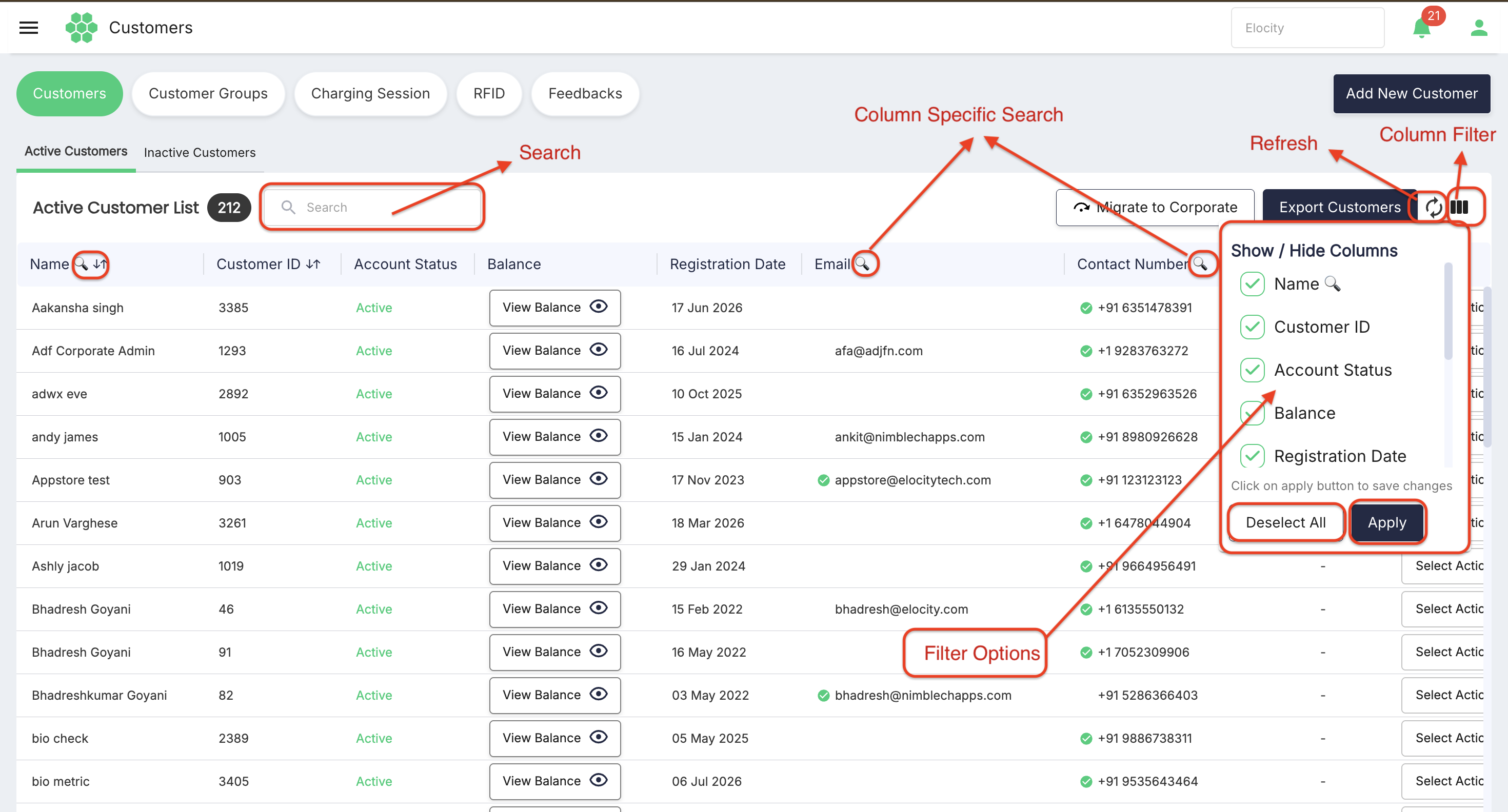Click eye icon in Adf Corporate Admin's row
This screenshot has height=812, width=1508.
(598, 350)
